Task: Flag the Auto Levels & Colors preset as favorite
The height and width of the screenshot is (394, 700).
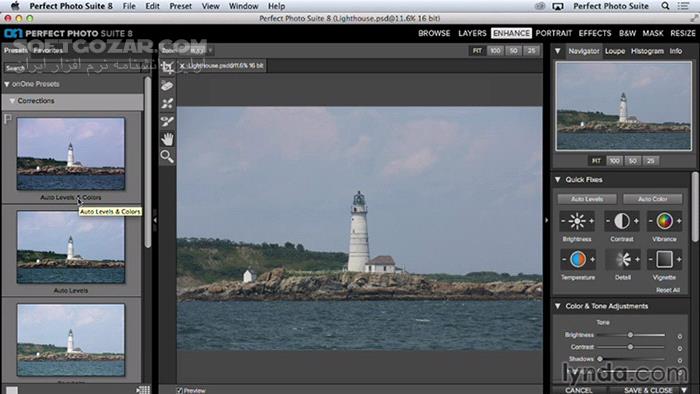Action: click(x=8, y=119)
